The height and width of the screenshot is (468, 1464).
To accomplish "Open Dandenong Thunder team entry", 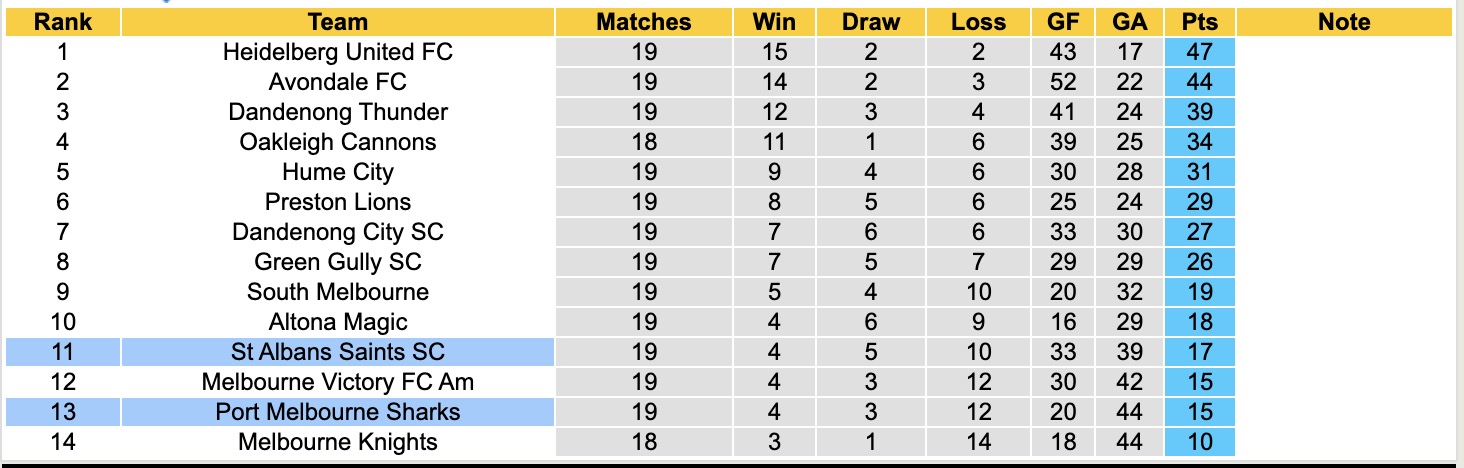I will point(338,112).
